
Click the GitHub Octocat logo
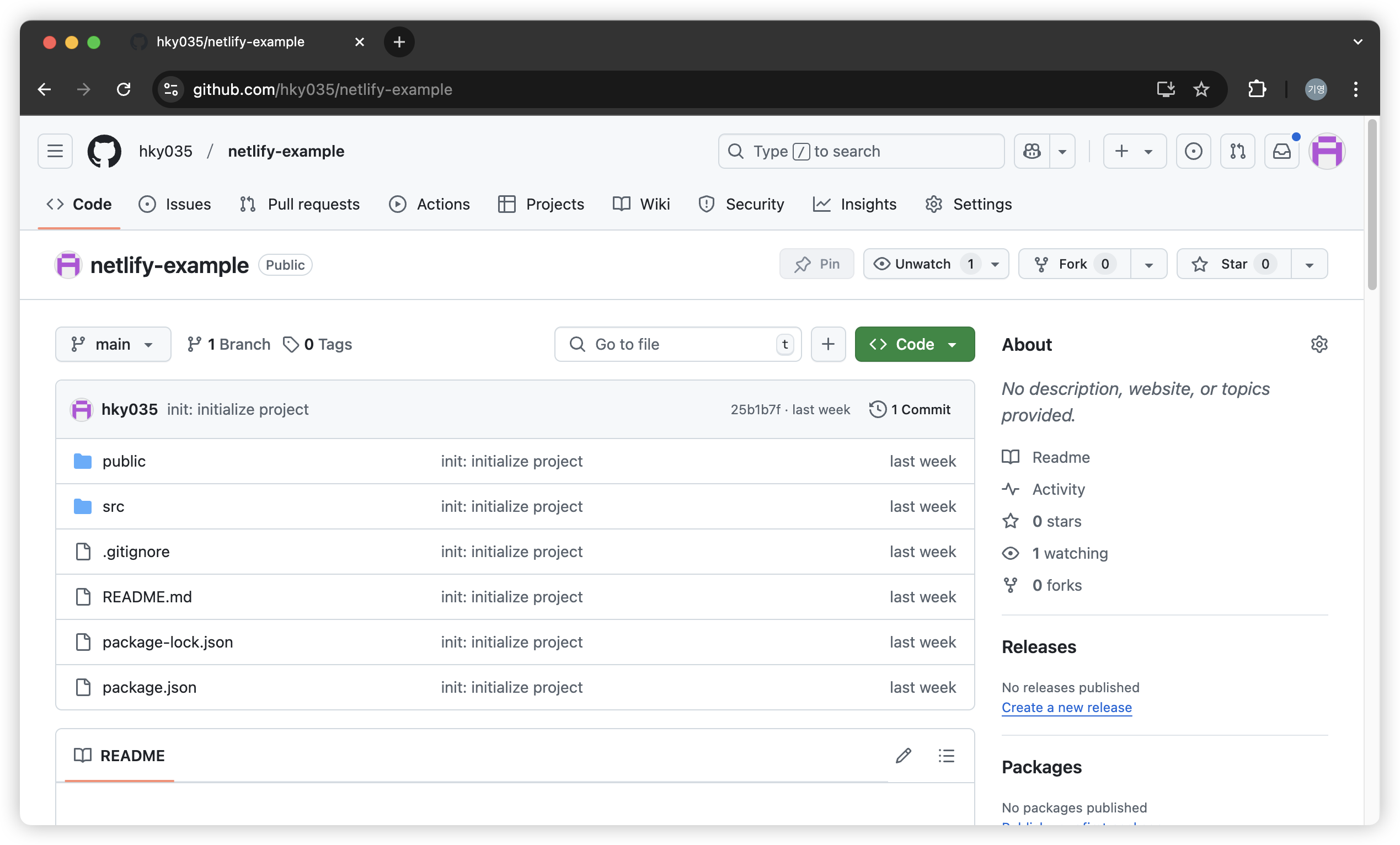(x=105, y=151)
